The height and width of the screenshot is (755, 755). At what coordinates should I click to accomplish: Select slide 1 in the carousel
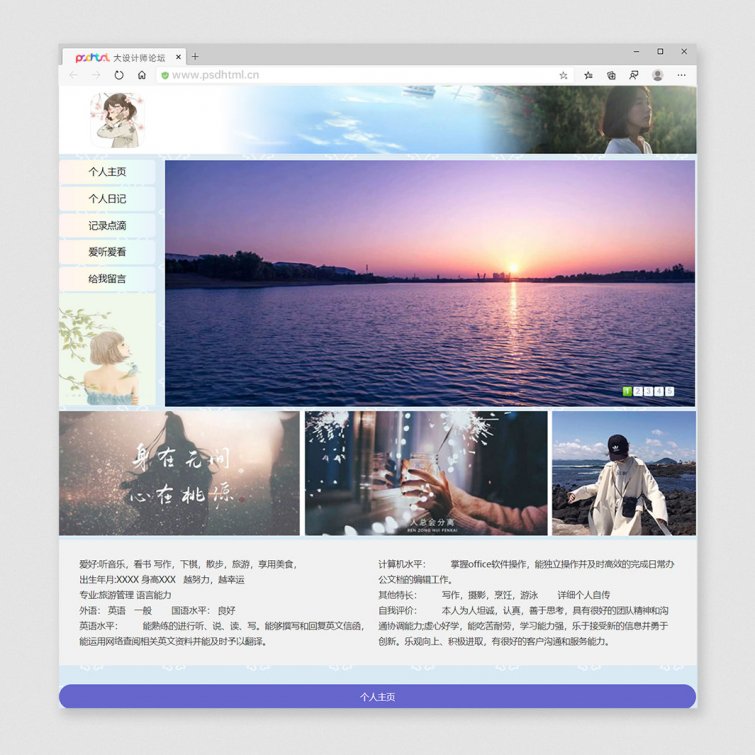pos(627,391)
